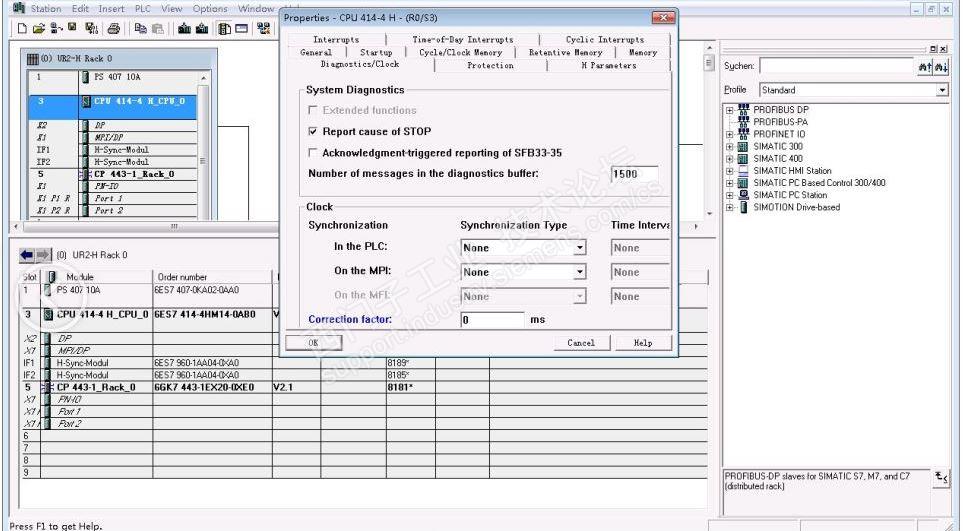Select CP 443-1_Rack_0 row in module table
The image size is (963, 531).
point(95,387)
